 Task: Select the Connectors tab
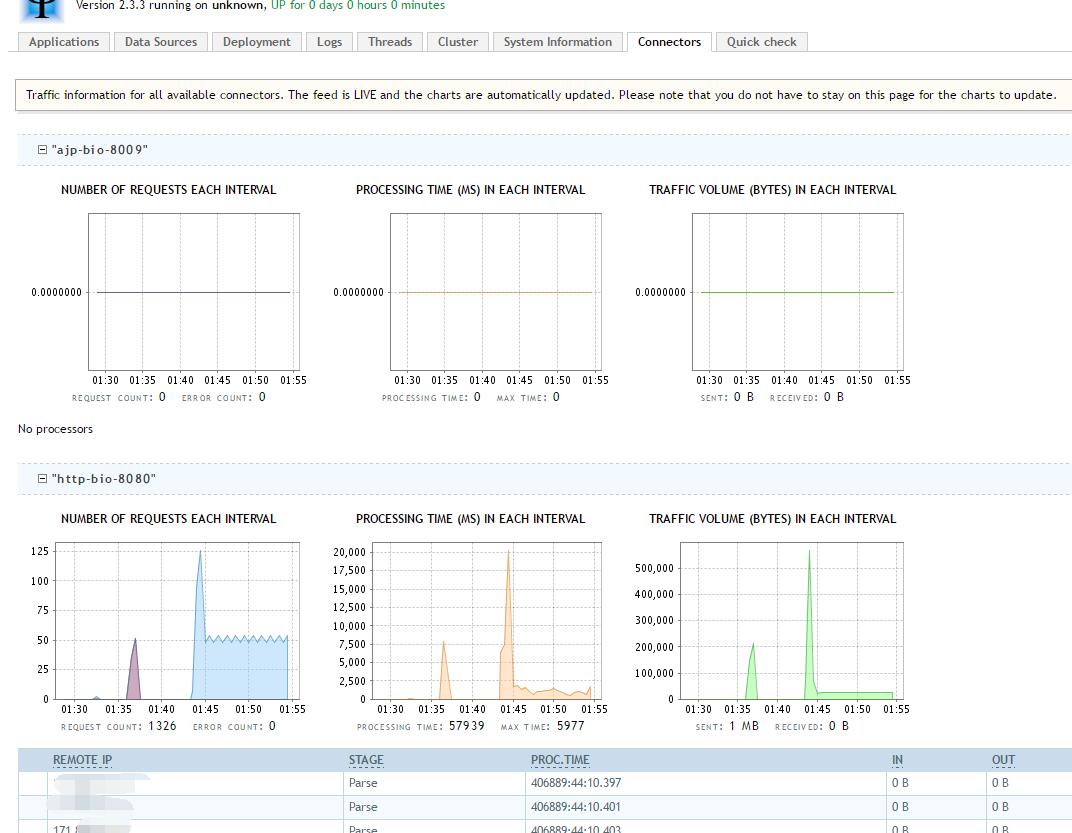(x=669, y=42)
